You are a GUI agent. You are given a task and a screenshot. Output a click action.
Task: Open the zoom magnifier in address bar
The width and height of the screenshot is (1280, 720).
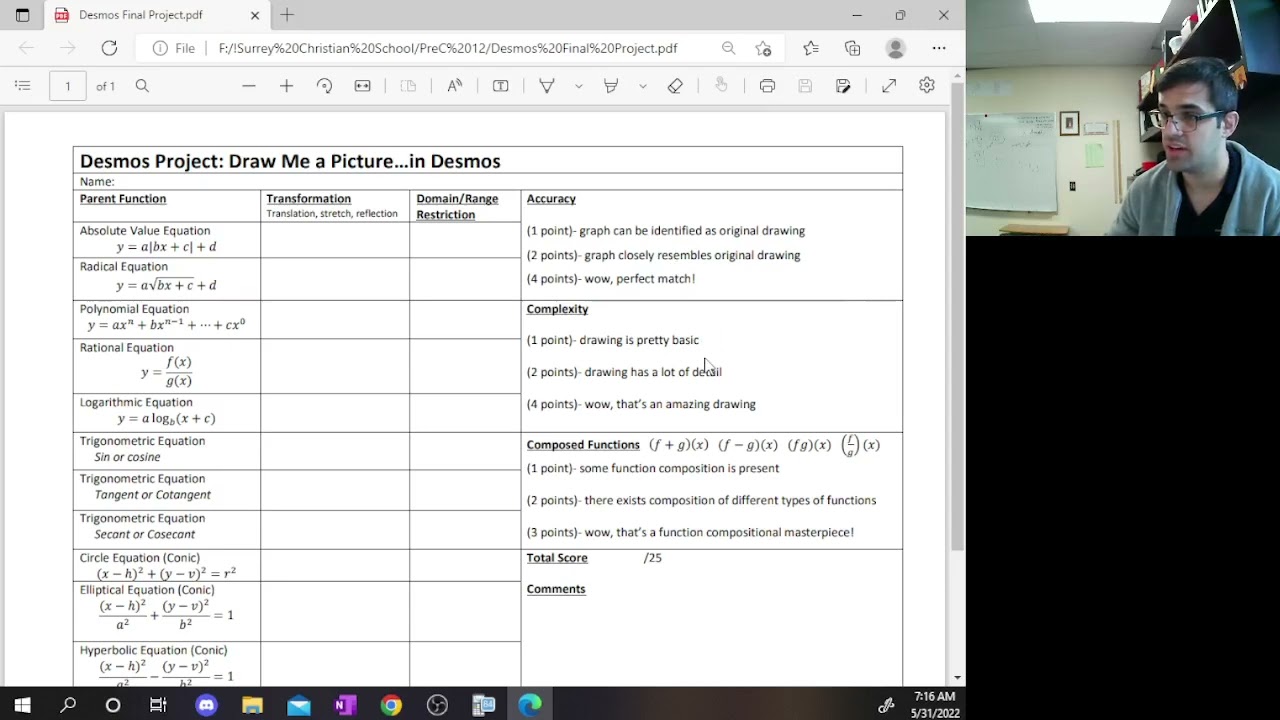[728, 48]
